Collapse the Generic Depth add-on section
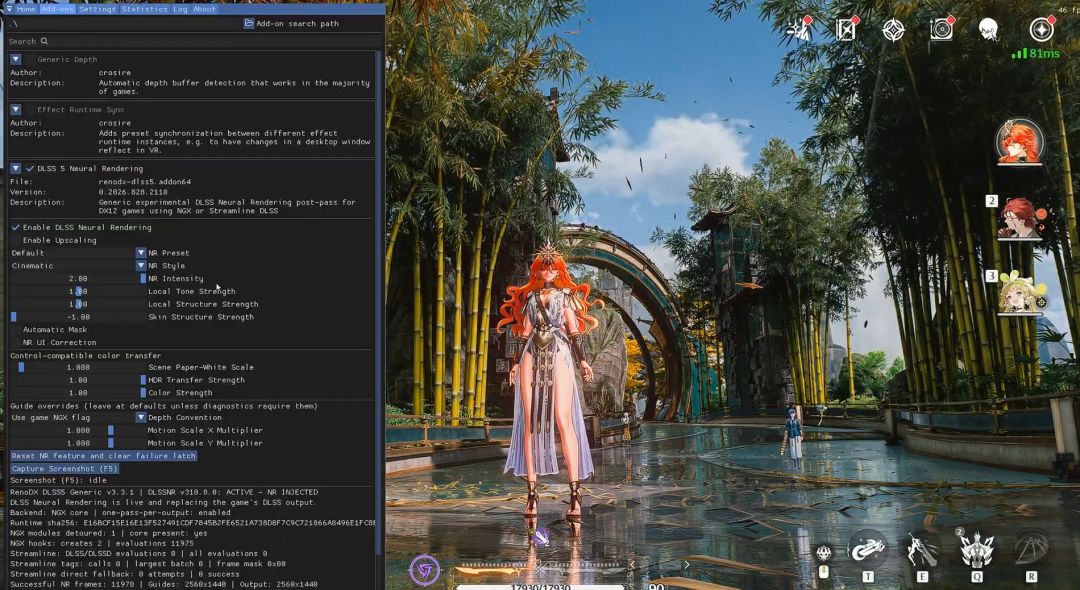Image resolution: width=1080 pixels, height=590 pixels. [15, 60]
